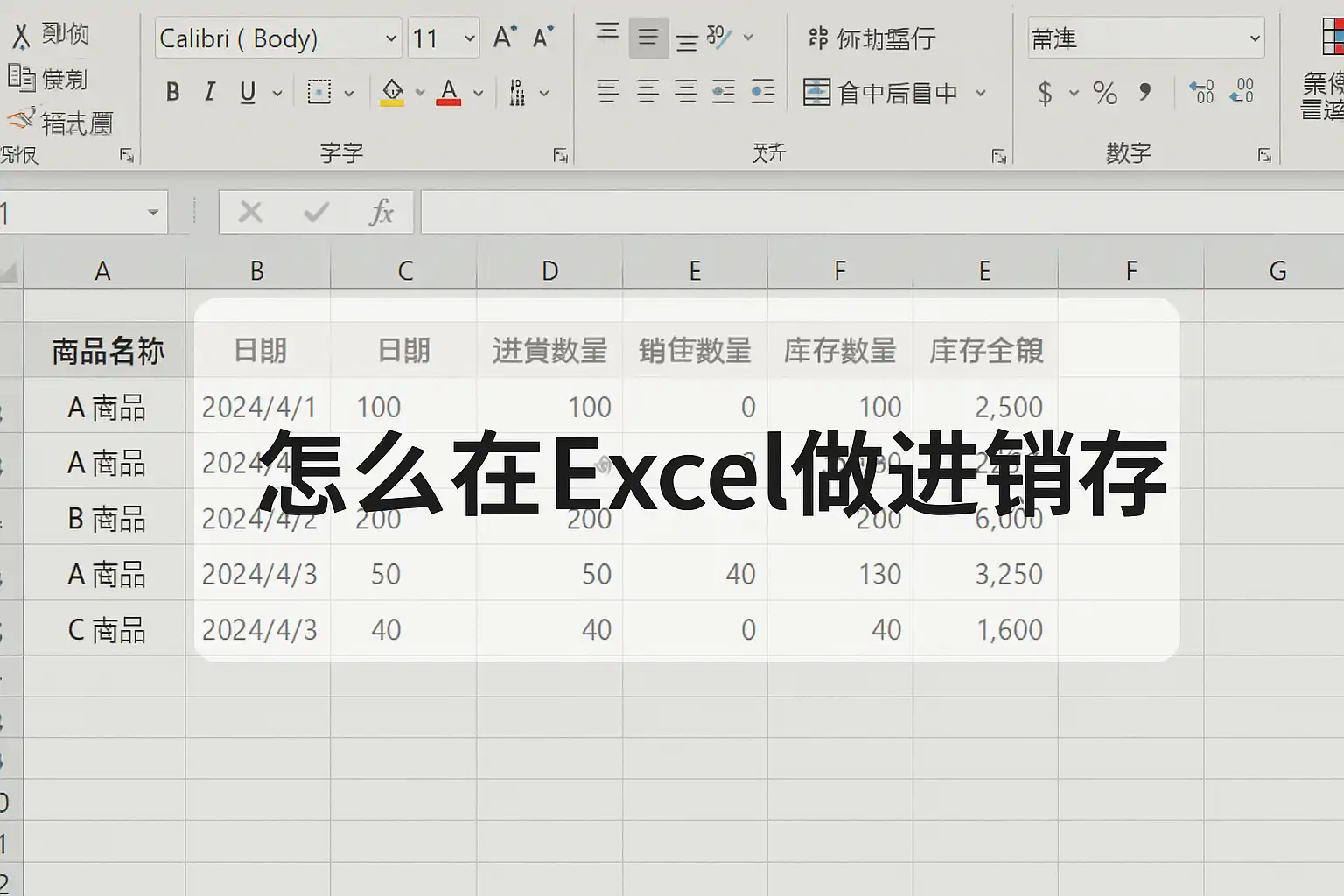Open the Calibri (Body) font dropdown

[x=390, y=38]
